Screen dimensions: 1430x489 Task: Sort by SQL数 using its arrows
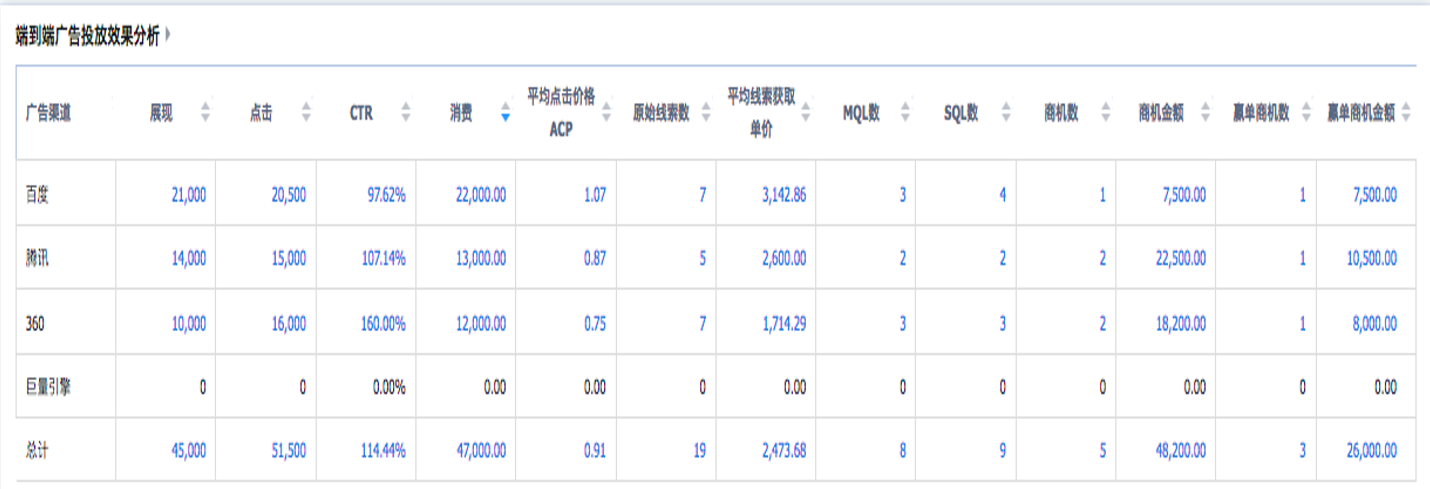click(x=1006, y=113)
